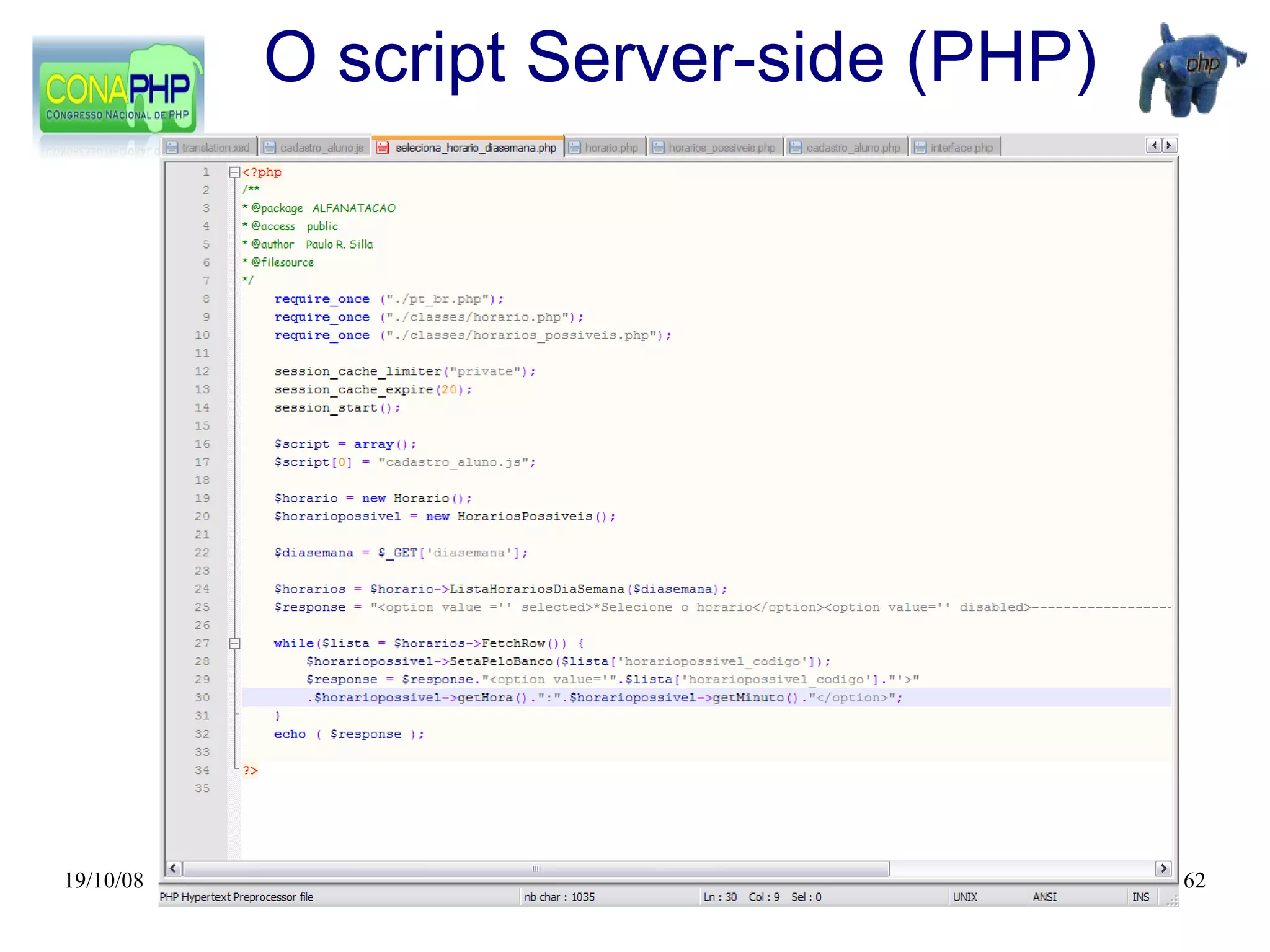The image size is (1270, 952).
Task: Click the save icon on horario.php tab
Action: coord(574,147)
